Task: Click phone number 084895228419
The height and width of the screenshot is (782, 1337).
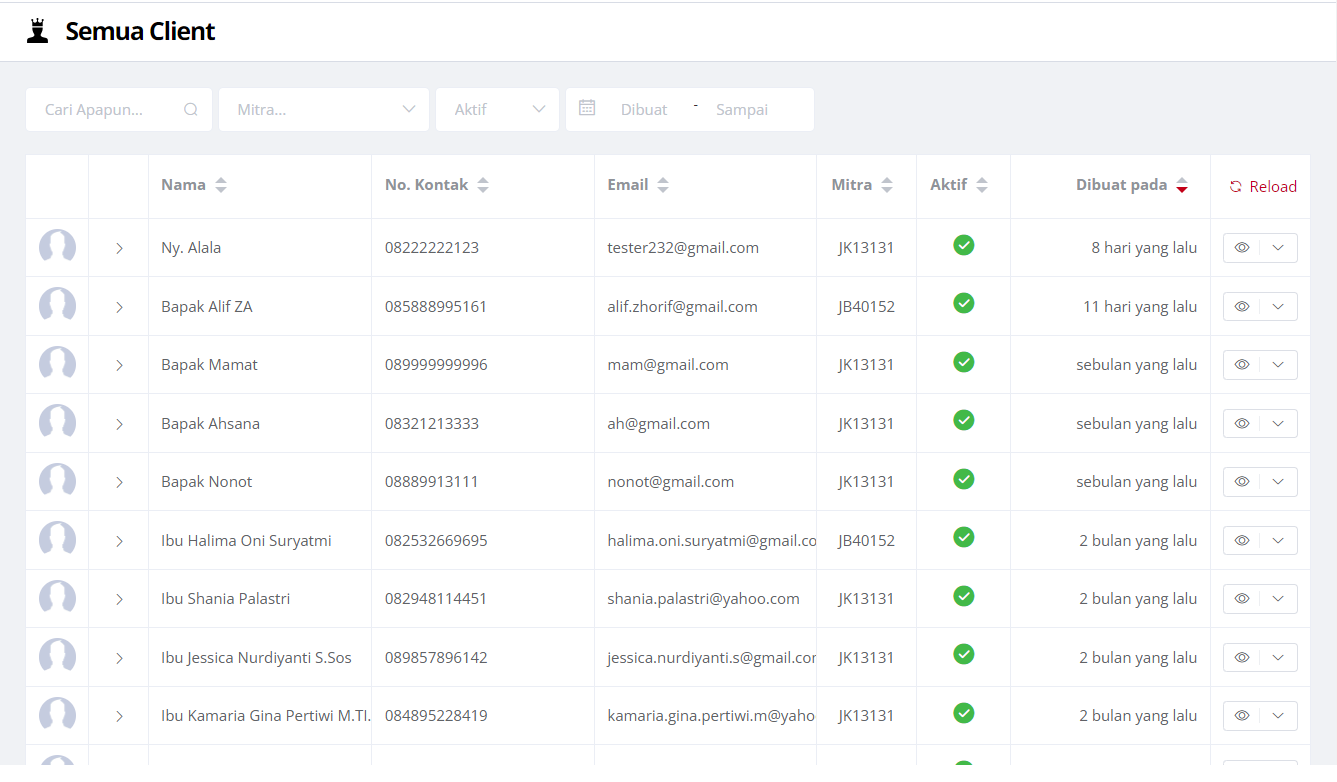Action: (436, 716)
